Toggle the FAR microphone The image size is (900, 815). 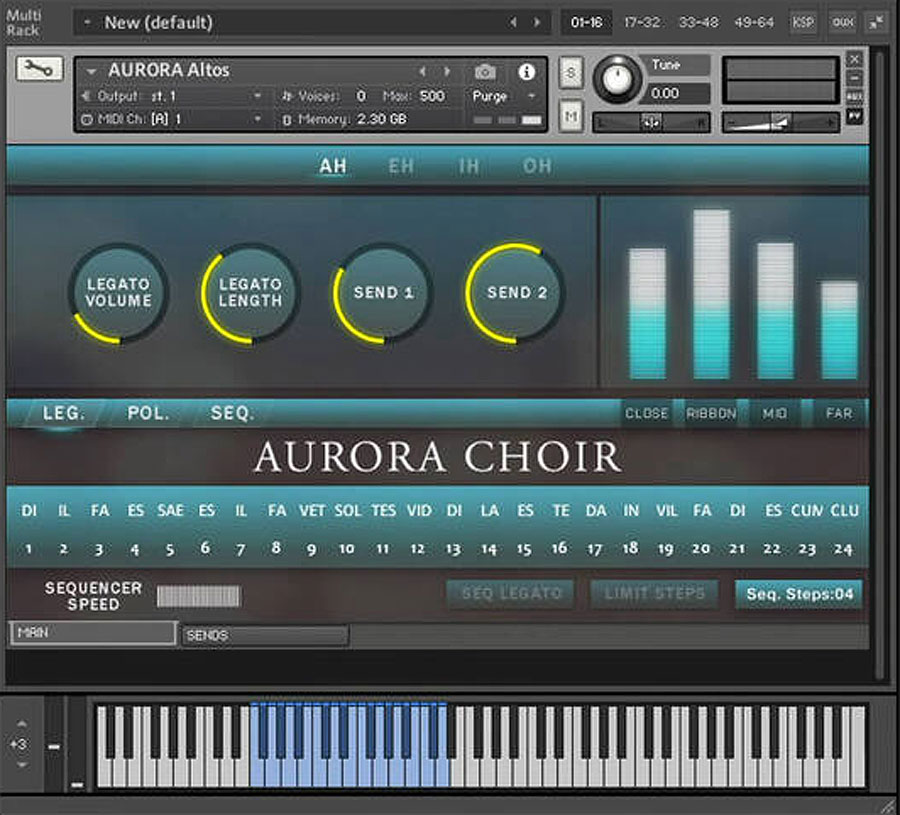coord(839,413)
